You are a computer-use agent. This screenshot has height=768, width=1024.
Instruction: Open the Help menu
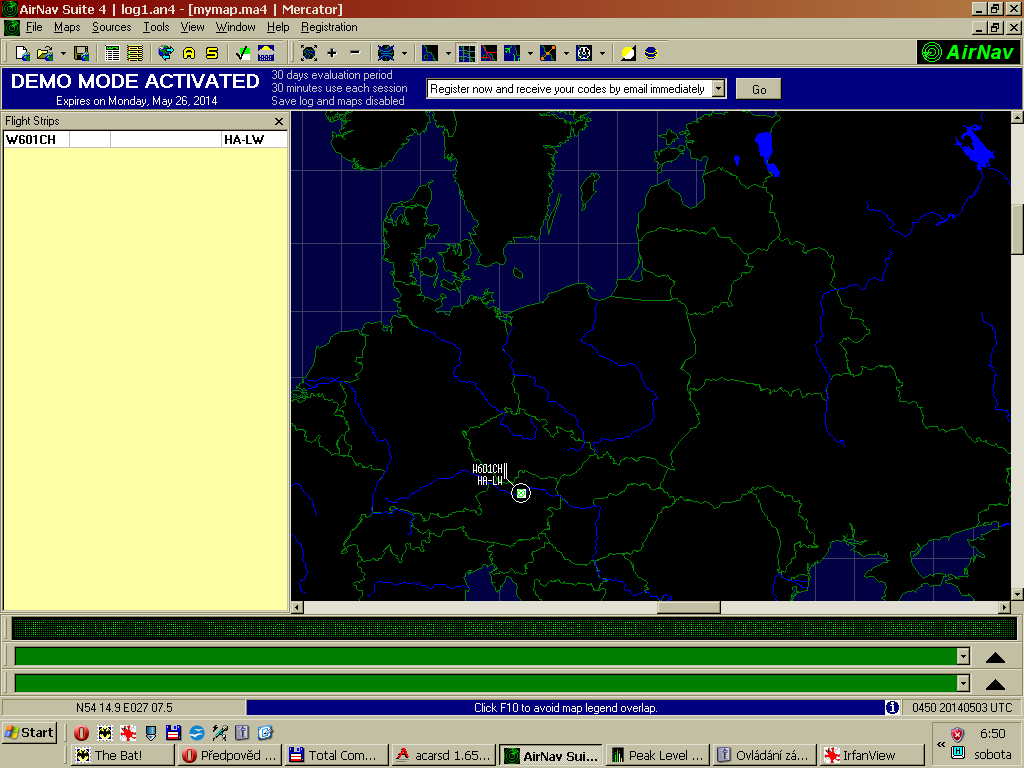pyautogui.click(x=278, y=27)
